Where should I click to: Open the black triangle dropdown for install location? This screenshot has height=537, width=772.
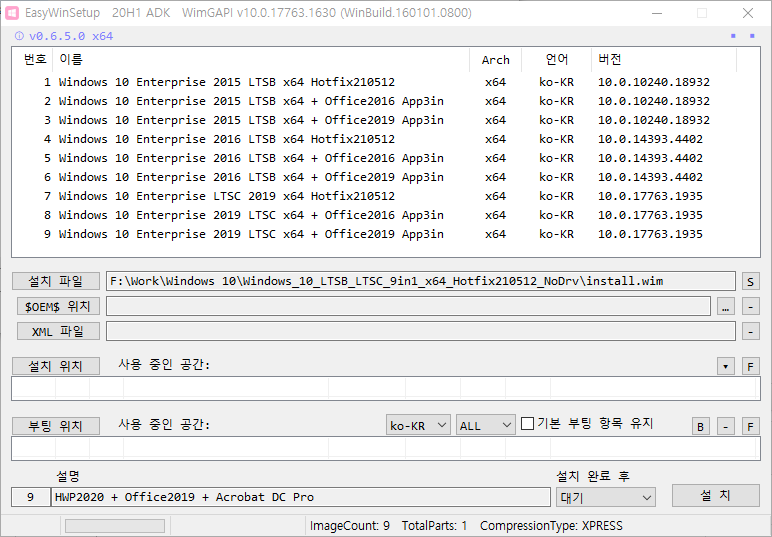click(x=725, y=366)
